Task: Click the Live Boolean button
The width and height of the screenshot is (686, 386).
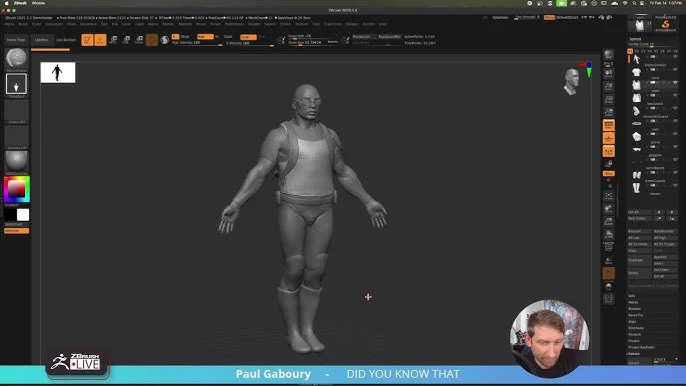Action: (x=66, y=40)
